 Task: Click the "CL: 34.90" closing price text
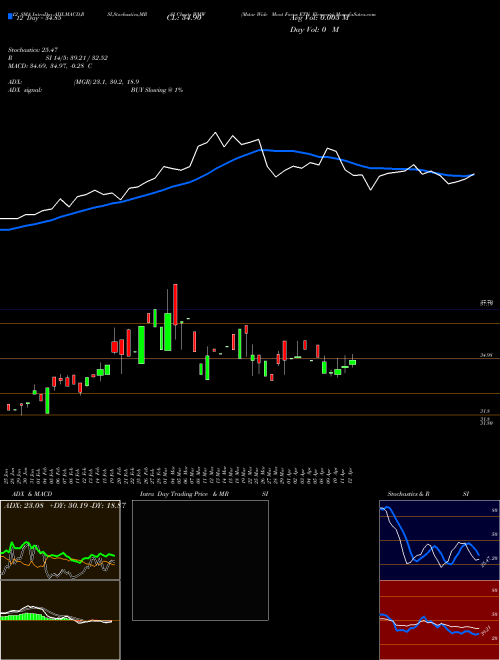(184, 18)
